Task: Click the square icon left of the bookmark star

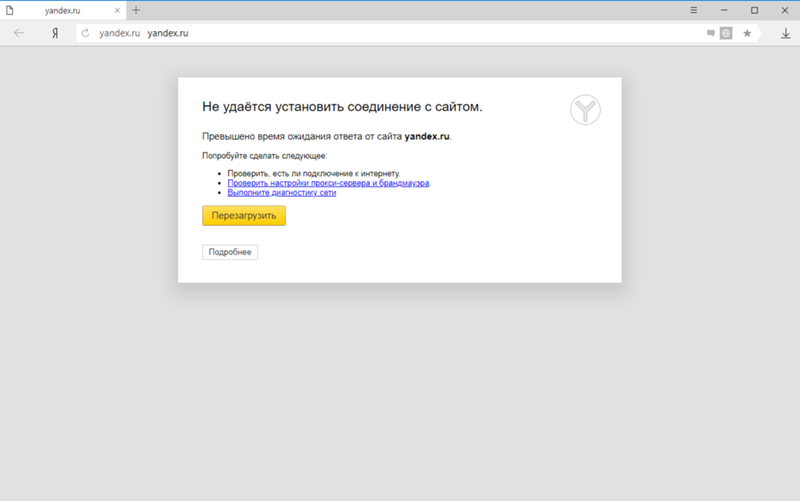Action: [726, 33]
